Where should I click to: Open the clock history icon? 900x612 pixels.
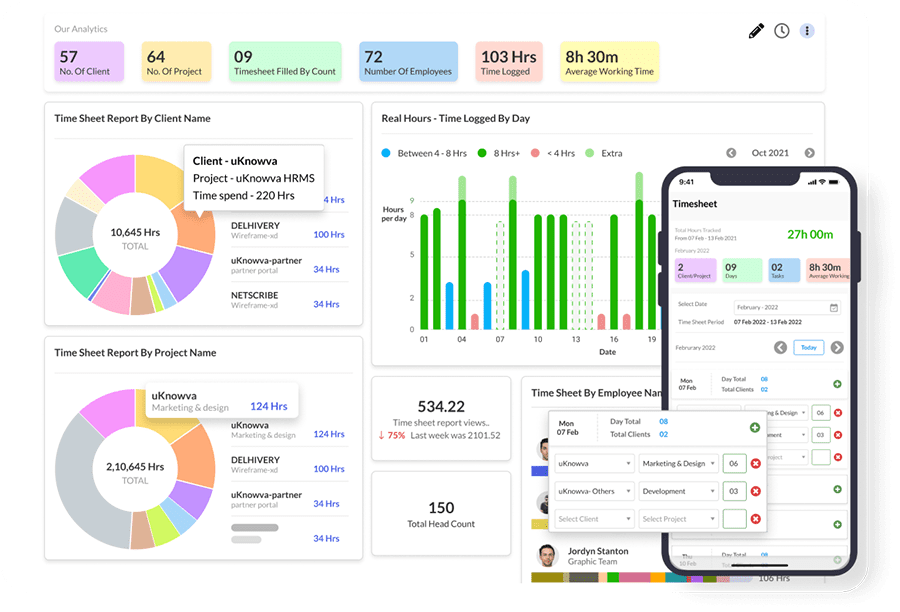tap(781, 31)
